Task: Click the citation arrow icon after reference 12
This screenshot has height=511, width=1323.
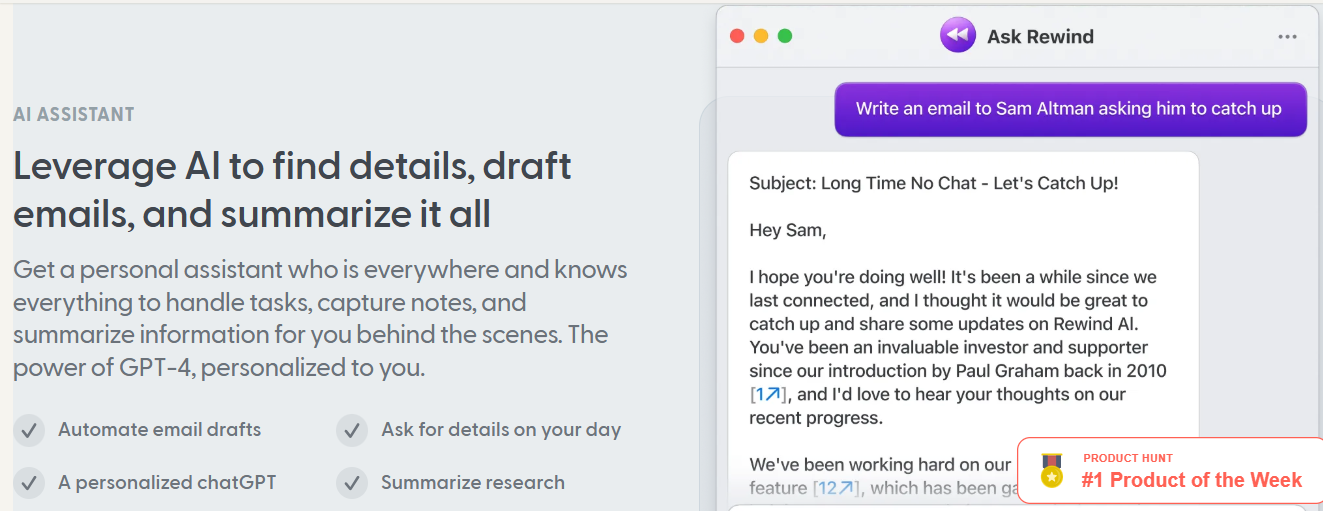Action: pos(847,488)
